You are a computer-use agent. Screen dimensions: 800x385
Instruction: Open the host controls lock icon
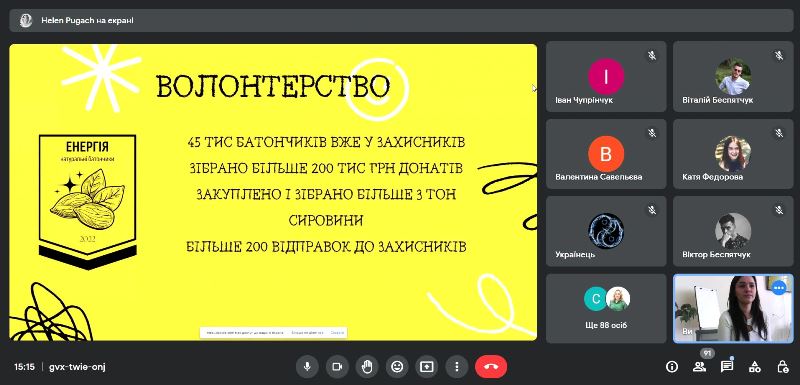click(x=782, y=366)
